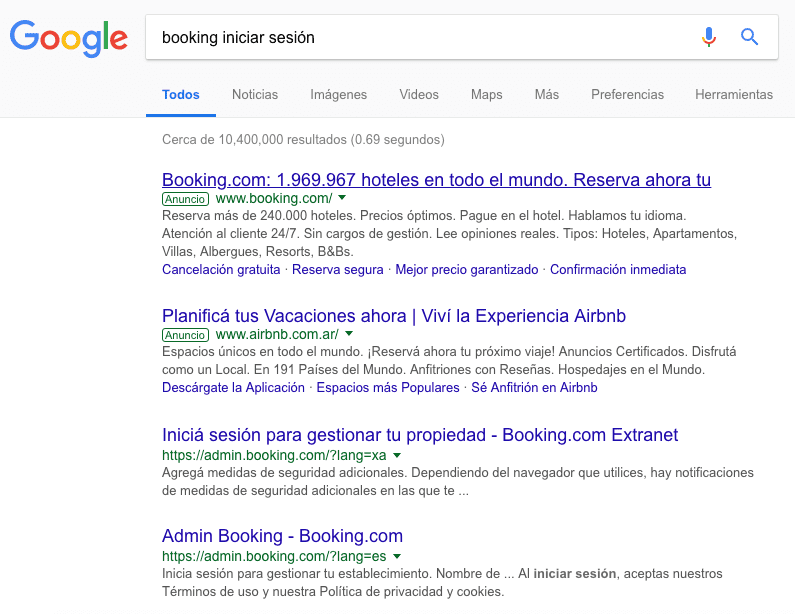Open the Maps tab
The width and height of the screenshot is (795, 614).
click(486, 94)
